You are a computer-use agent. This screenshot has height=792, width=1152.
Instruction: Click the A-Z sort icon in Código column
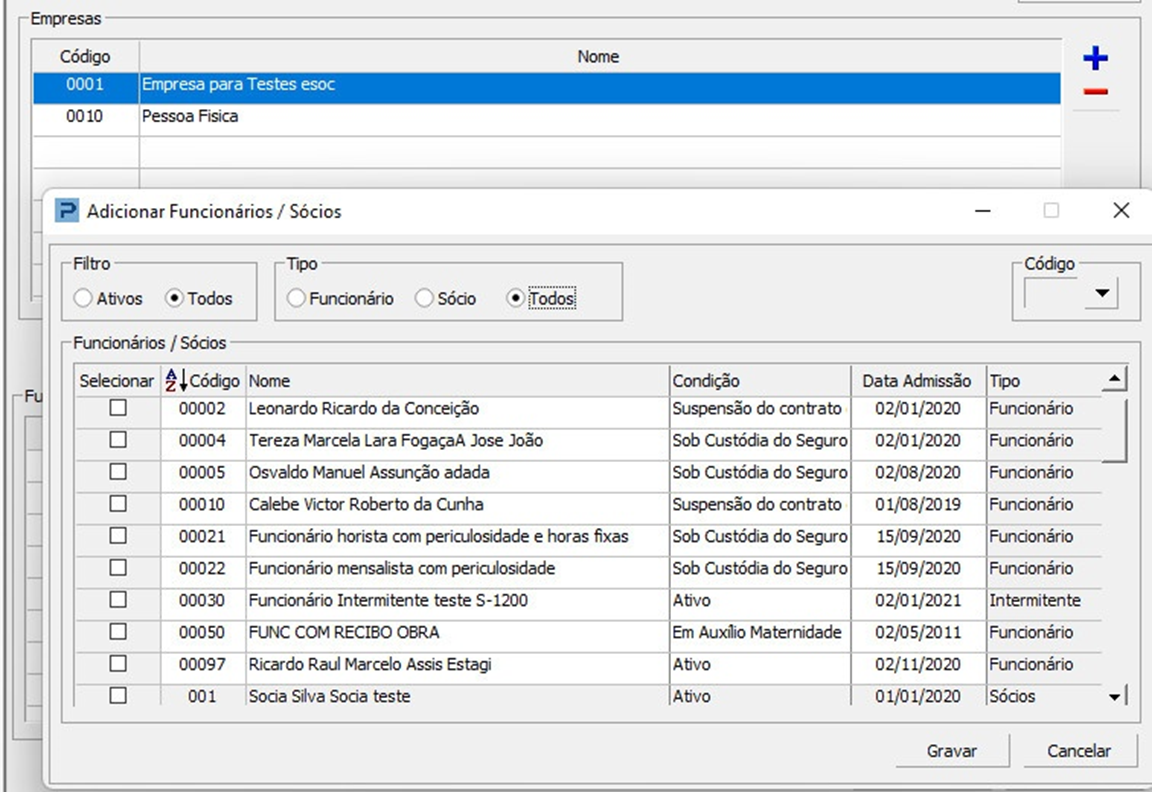(176, 381)
